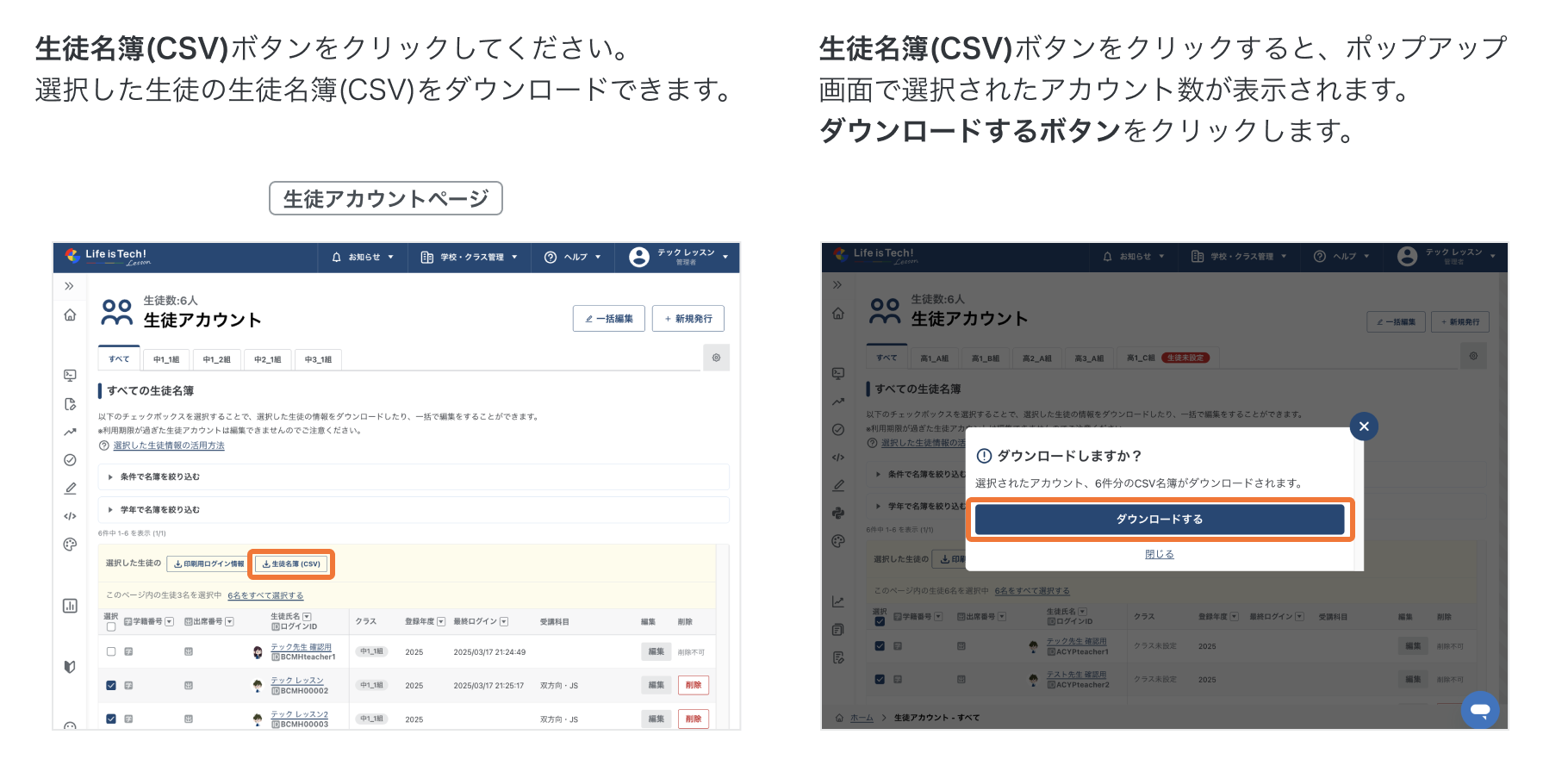Expand the sidebar with the left screenshot's double-chevron
The width and height of the screenshot is (1568, 772).
tap(69, 286)
